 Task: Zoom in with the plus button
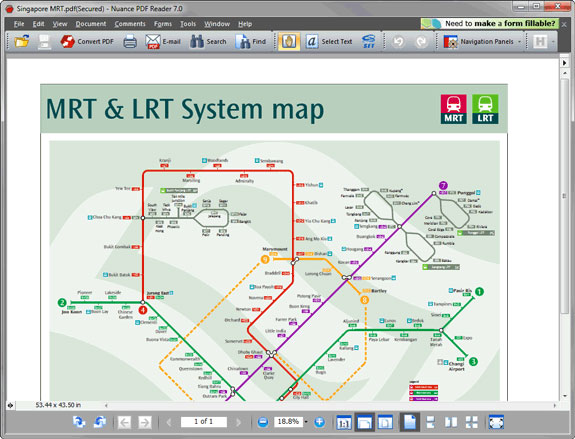pyautogui.click(x=319, y=422)
